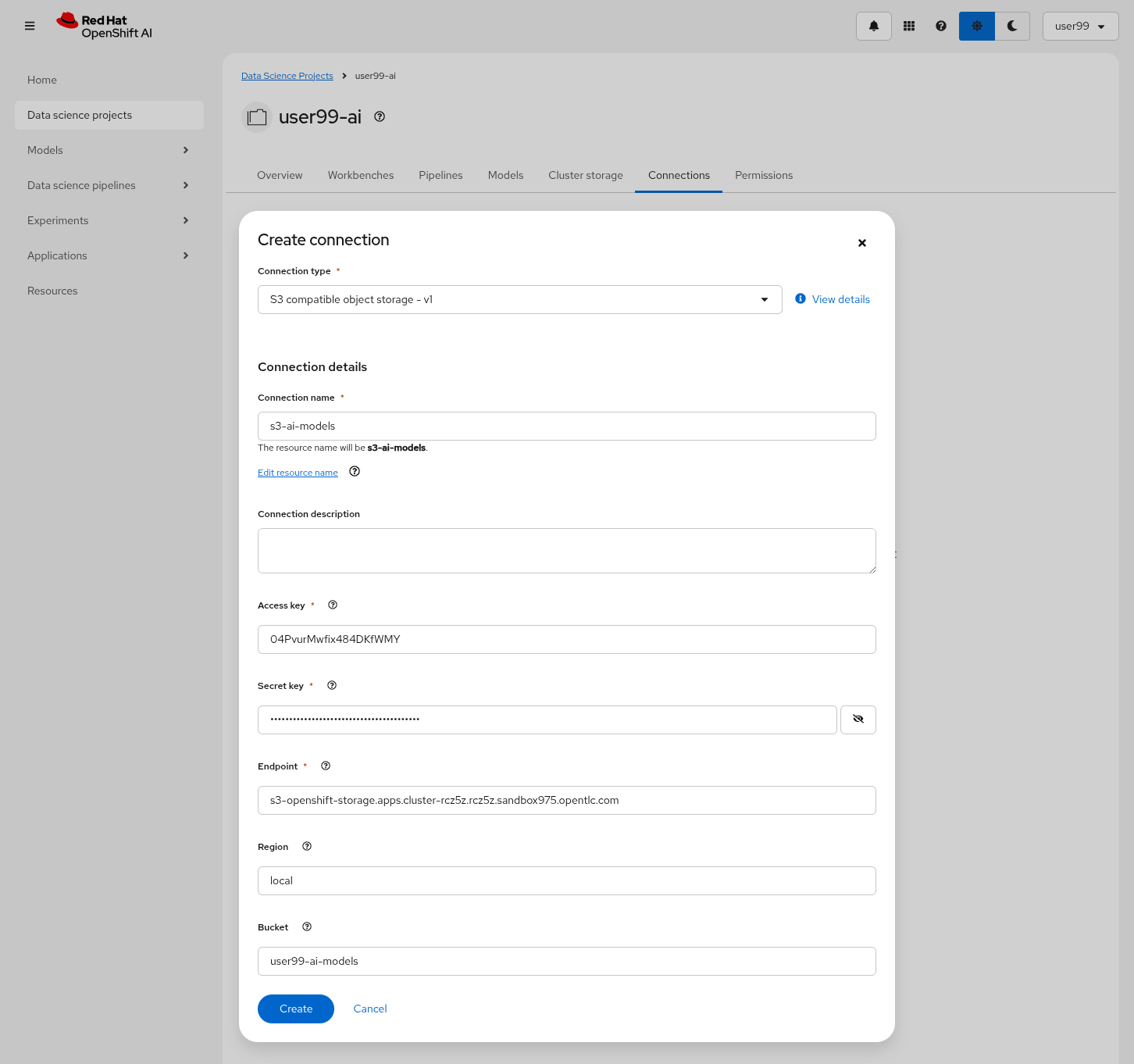Close the Create connection dialog
1134x1064 pixels.
862,243
